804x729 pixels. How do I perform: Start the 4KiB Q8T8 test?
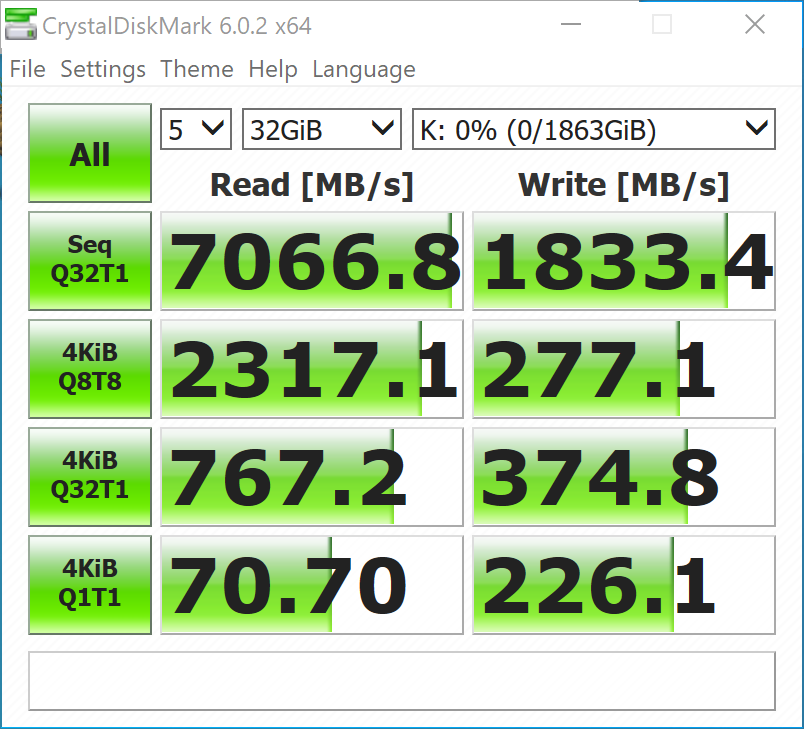pos(90,369)
